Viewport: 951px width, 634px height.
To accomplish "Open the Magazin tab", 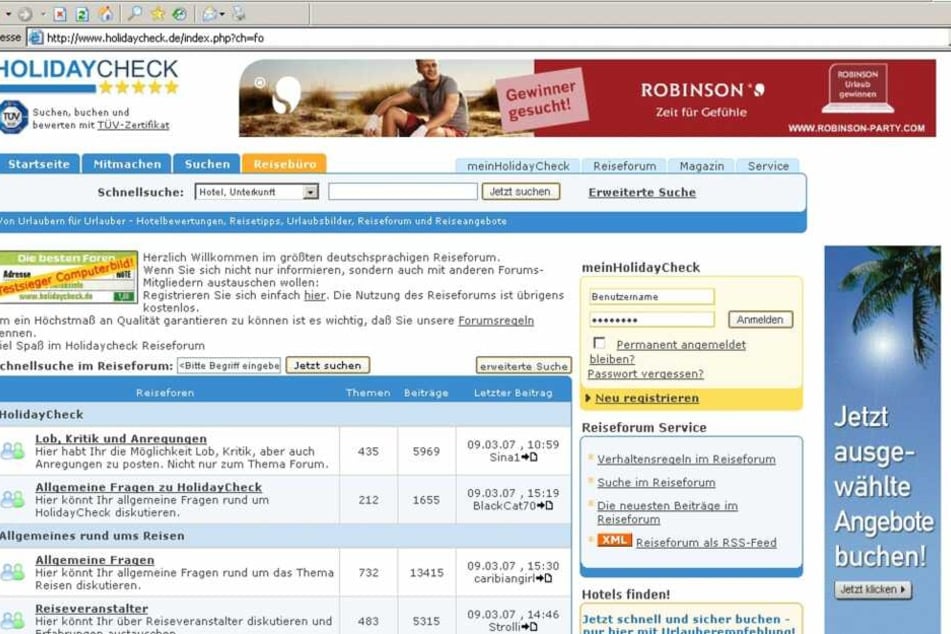I will coord(701,166).
